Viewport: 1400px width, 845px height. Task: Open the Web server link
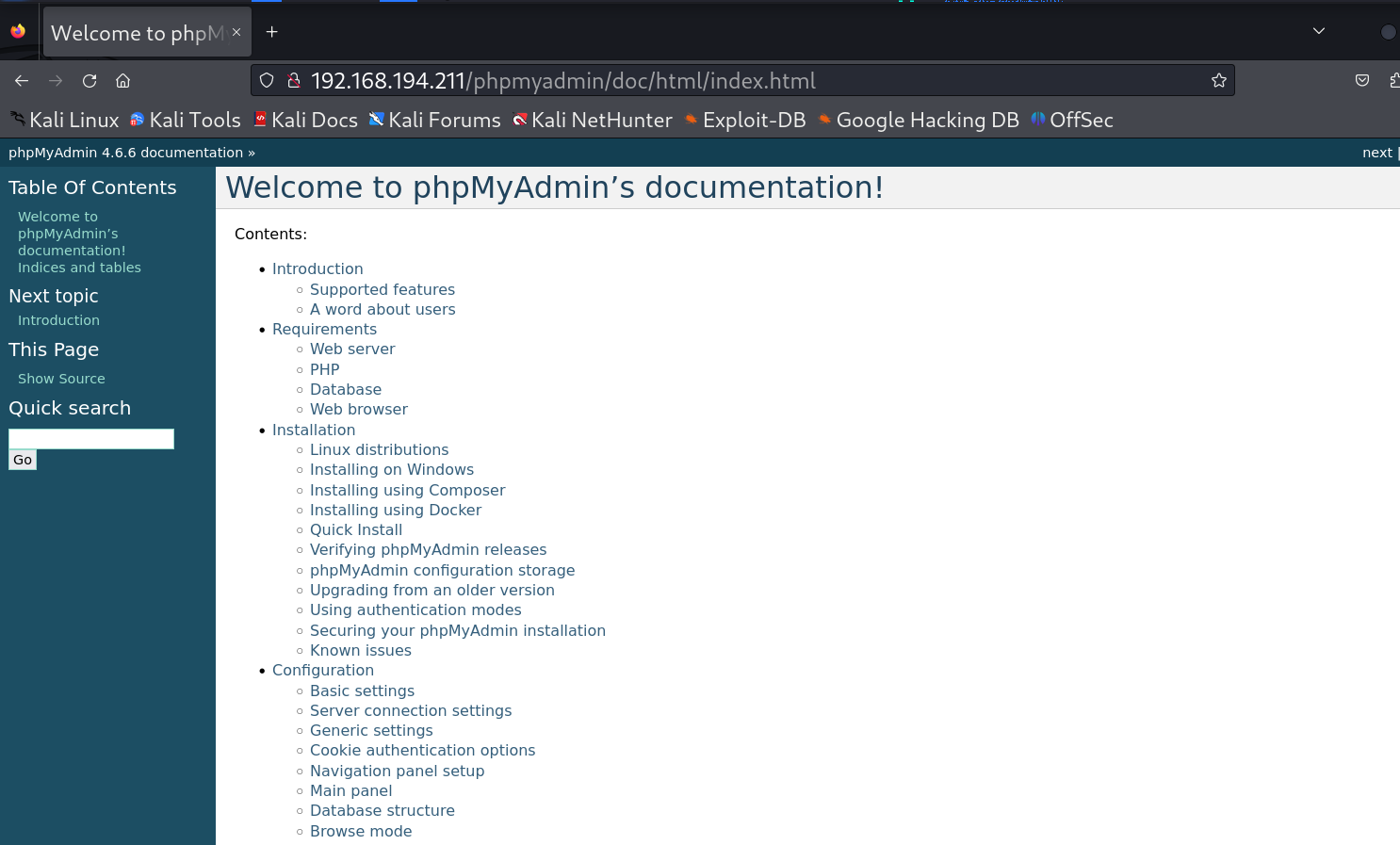352,349
